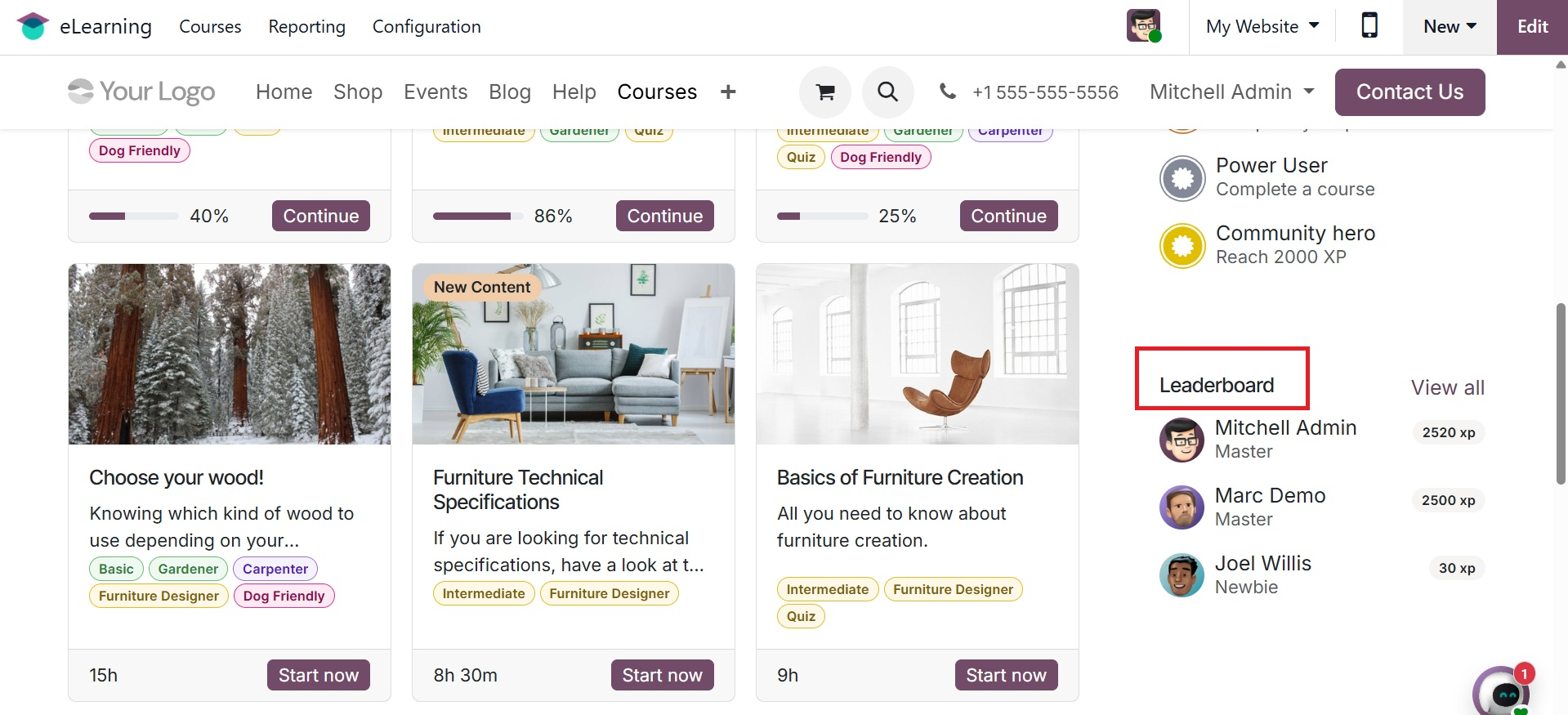Click the plus icon after Courses
The height and width of the screenshot is (715, 1568).
coord(728,92)
